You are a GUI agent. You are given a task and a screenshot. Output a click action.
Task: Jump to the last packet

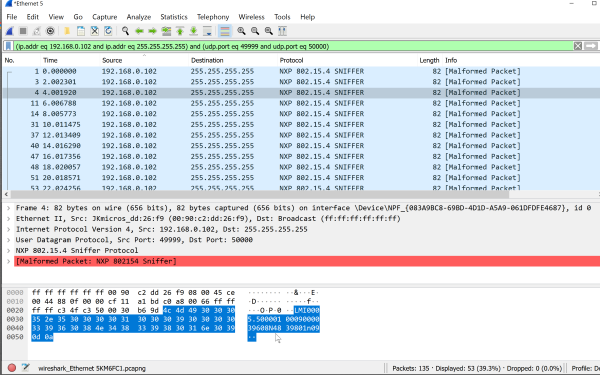194,31
